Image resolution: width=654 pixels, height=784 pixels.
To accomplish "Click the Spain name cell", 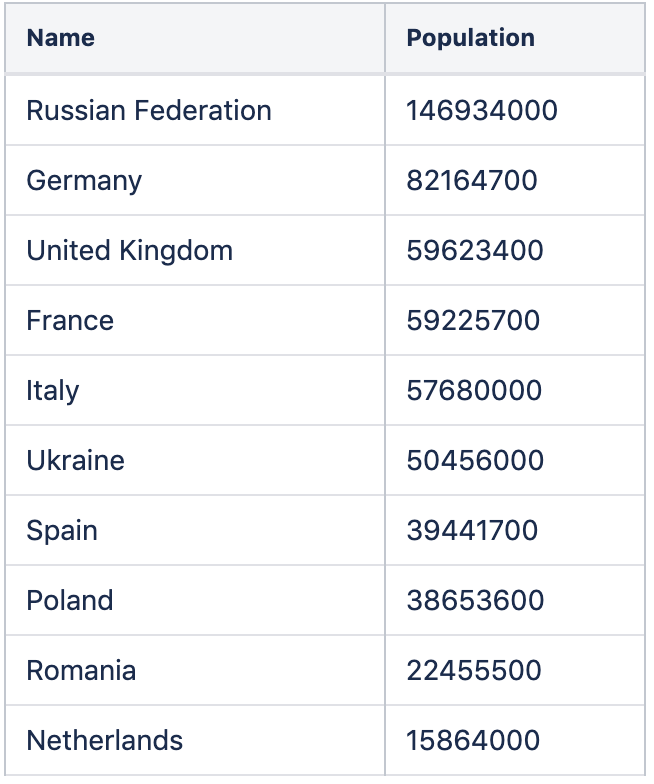I will (62, 530).
